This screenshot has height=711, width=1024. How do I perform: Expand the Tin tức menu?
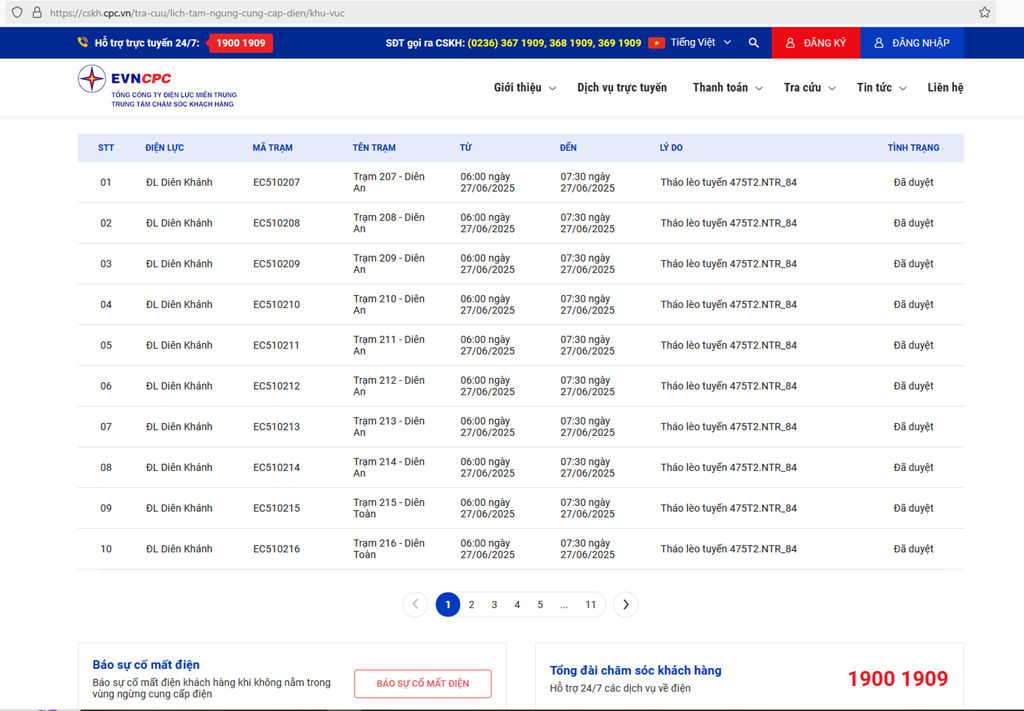point(881,87)
